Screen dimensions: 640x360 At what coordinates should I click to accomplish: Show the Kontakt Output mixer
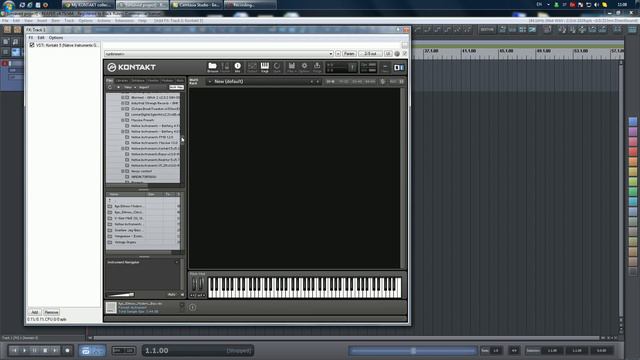tap(252, 67)
